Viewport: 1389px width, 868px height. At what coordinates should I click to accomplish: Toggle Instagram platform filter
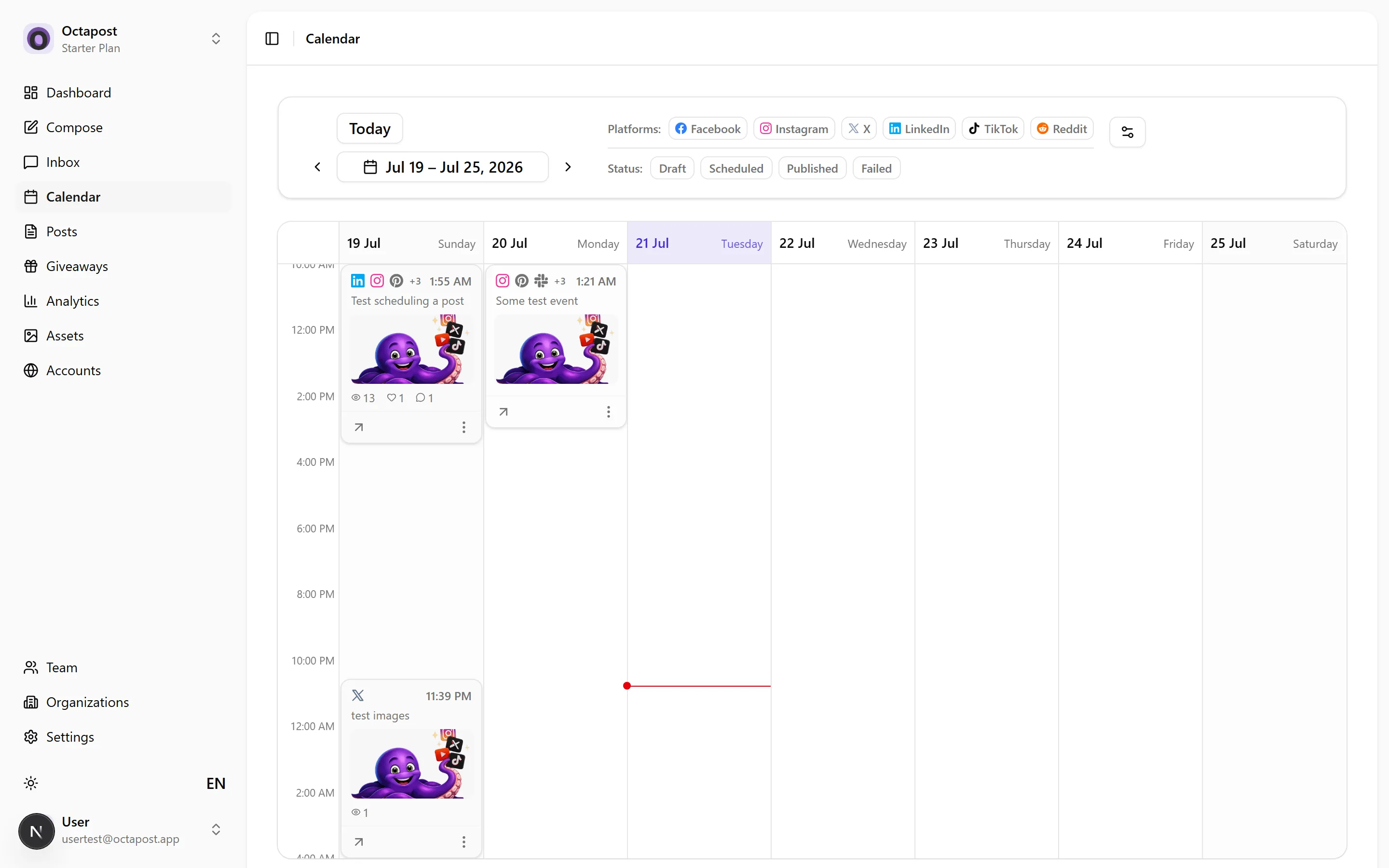tap(794, 129)
